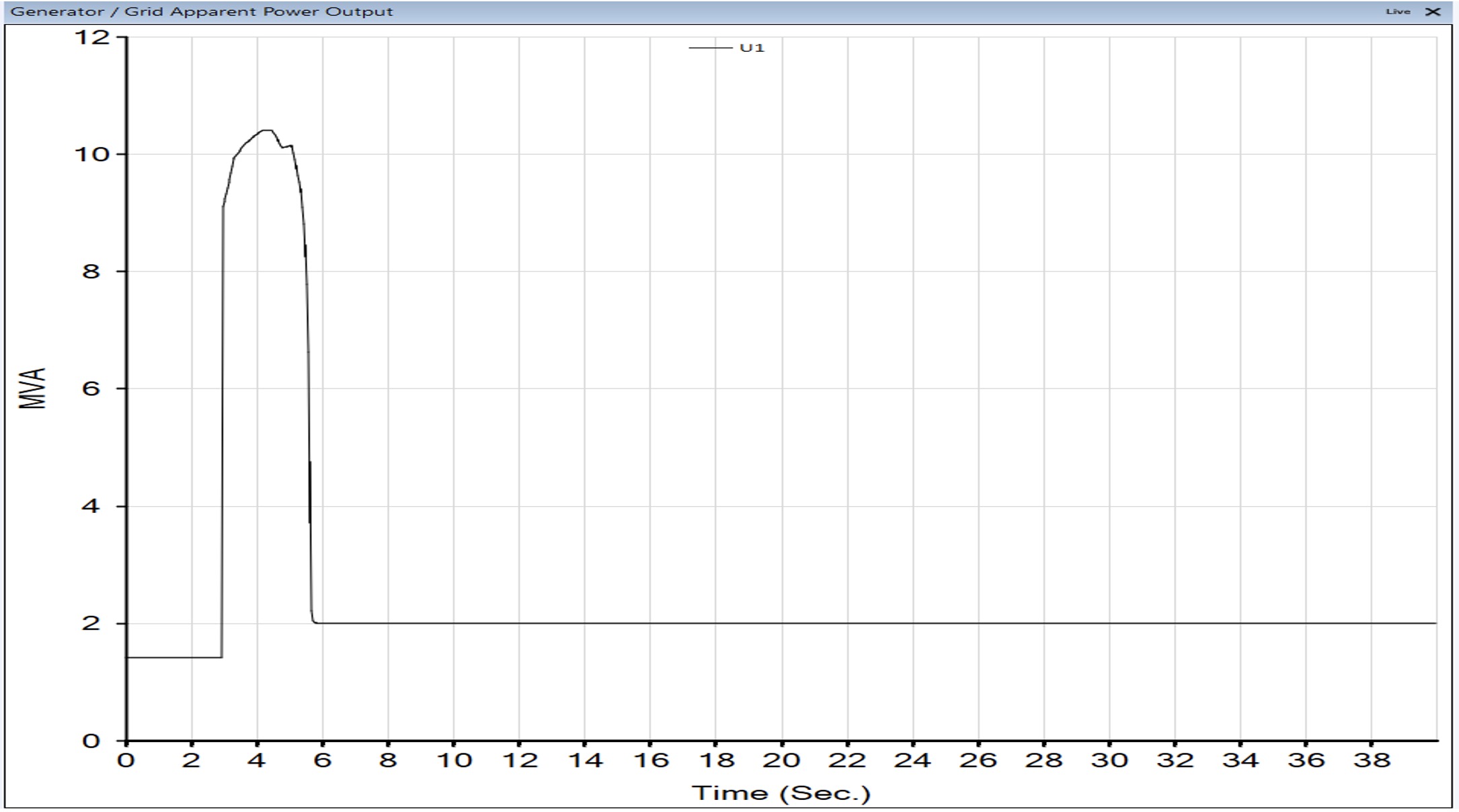1459x812 pixels.
Task: Select the MVA vertical axis label
Action: click(x=32, y=388)
